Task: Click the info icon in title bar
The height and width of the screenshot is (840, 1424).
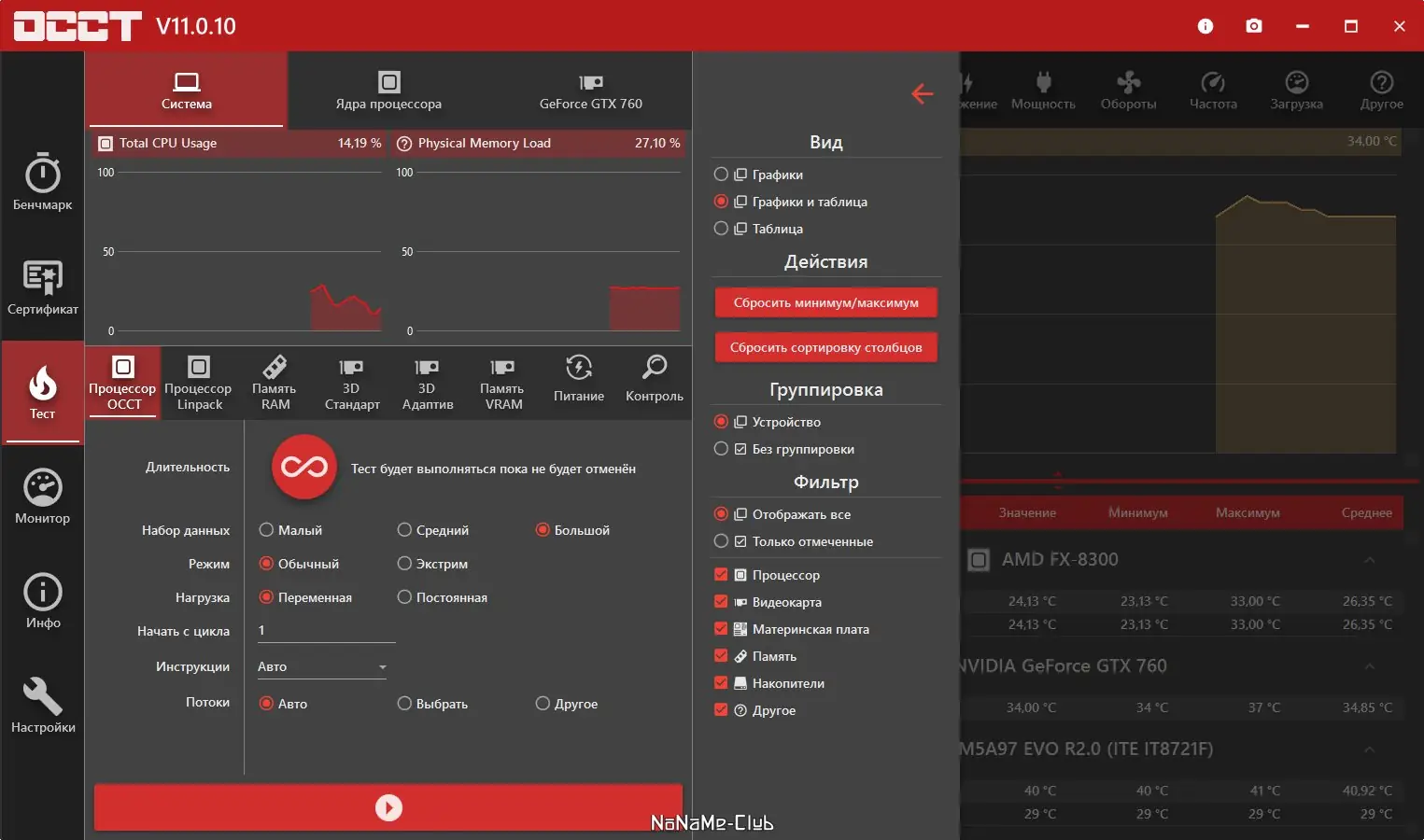Action: (1205, 26)
